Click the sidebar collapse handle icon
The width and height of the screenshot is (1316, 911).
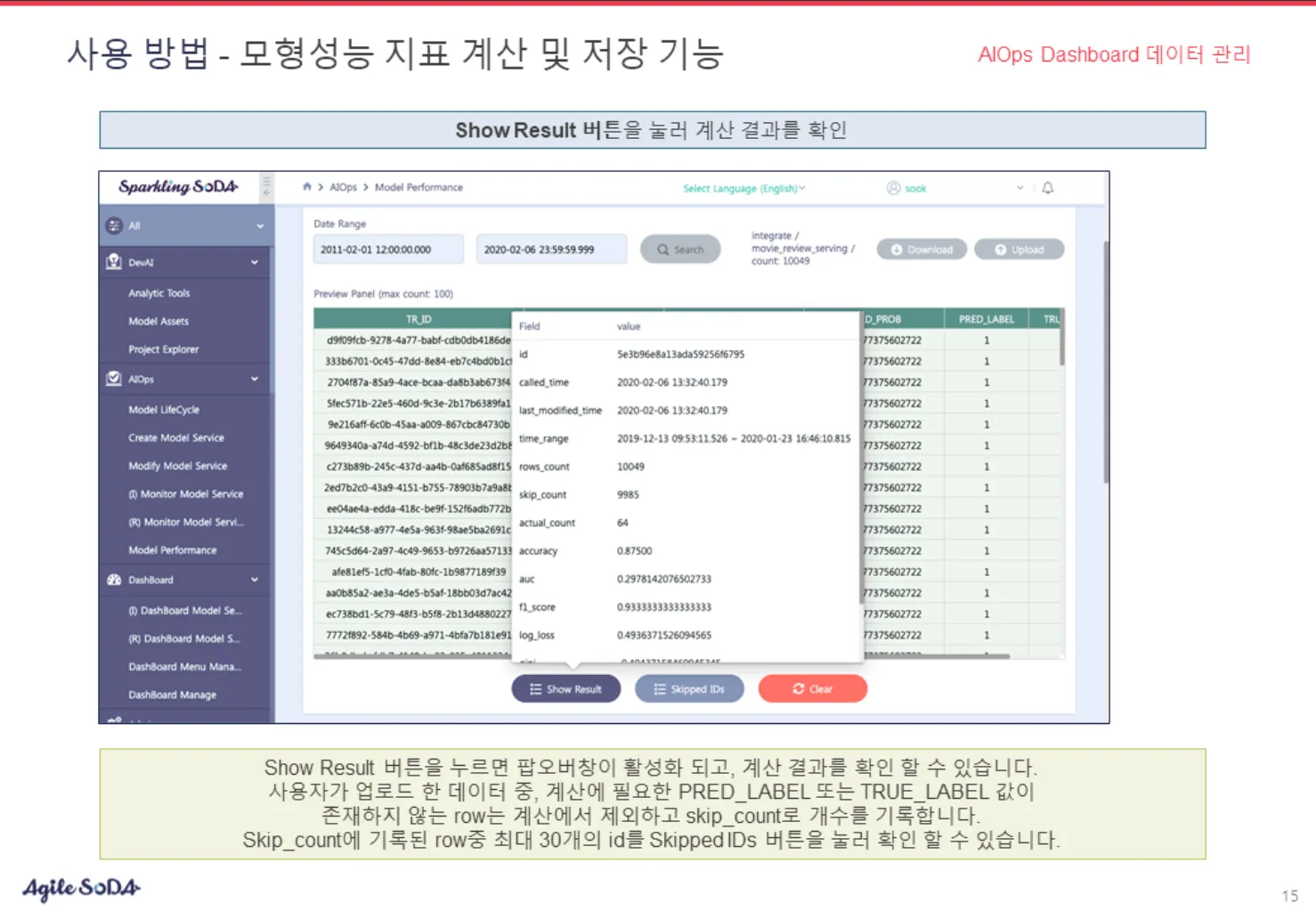[x=266, y=187]
